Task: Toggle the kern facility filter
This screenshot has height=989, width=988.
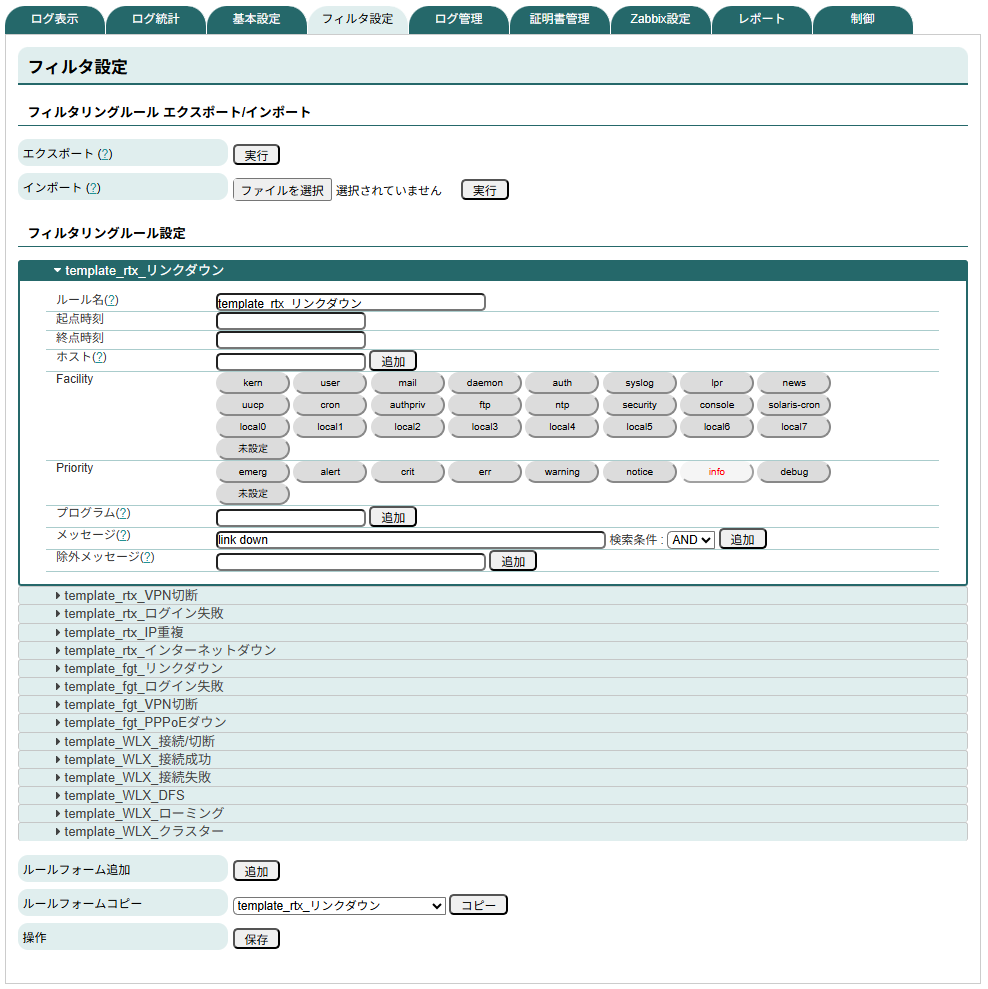Action: (x=252, y=382)
